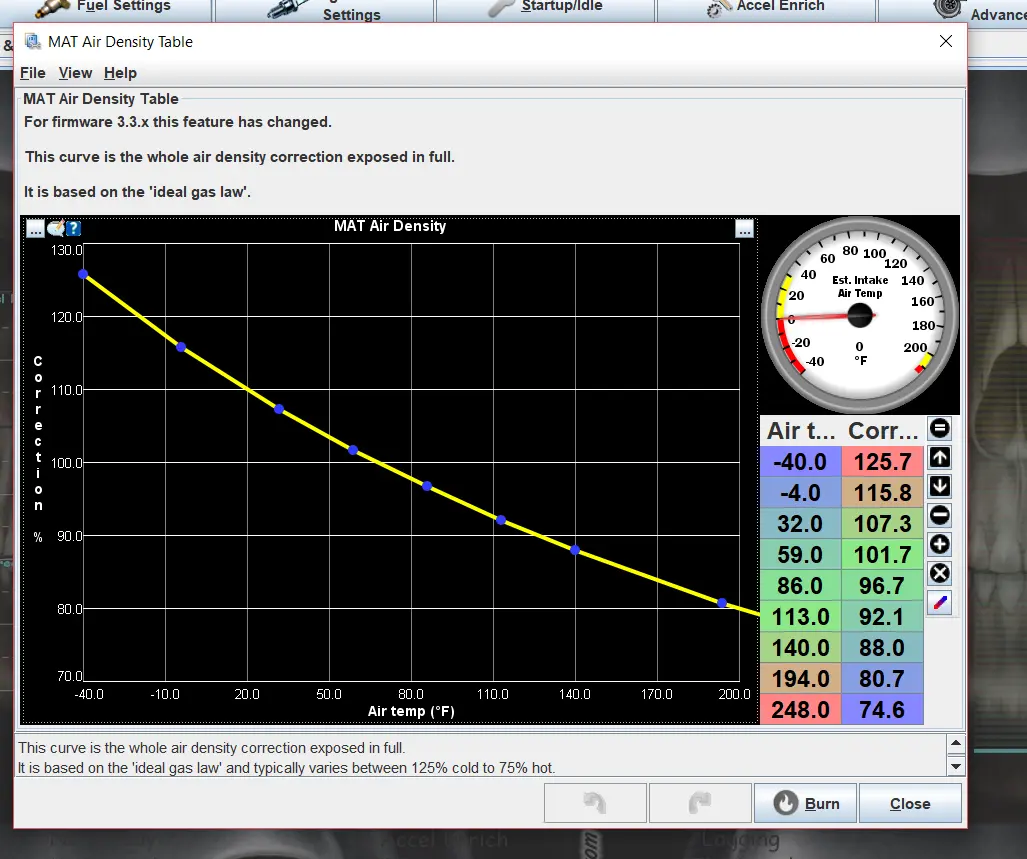Click the down arrow decrement icon

[940, 486]
